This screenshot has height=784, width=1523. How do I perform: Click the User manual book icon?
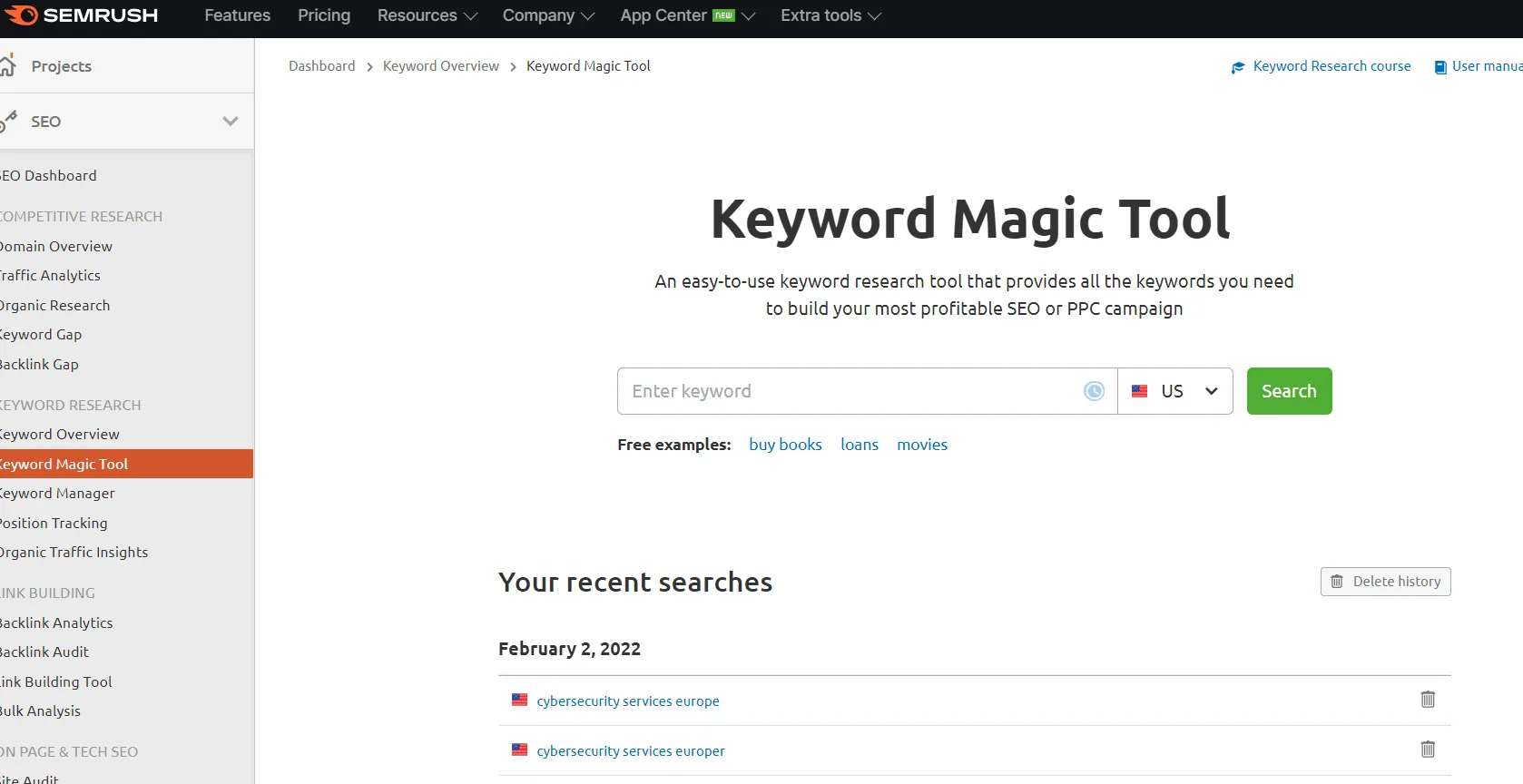tap(1440, 67)
